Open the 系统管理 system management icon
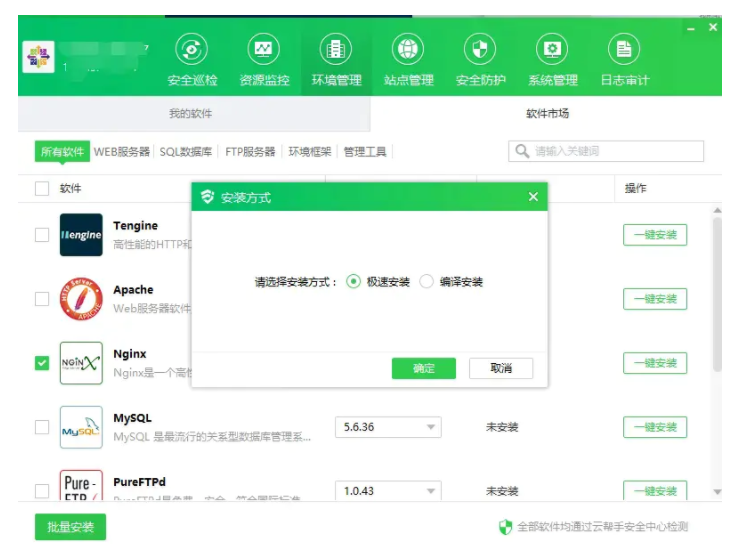Screen dimensions: 740x560 (552, 49)
